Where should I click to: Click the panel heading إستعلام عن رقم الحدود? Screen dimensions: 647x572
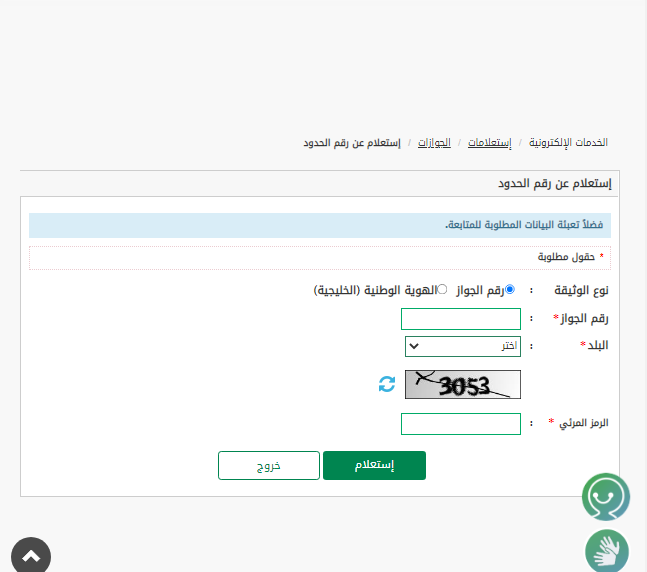(554, 184)
